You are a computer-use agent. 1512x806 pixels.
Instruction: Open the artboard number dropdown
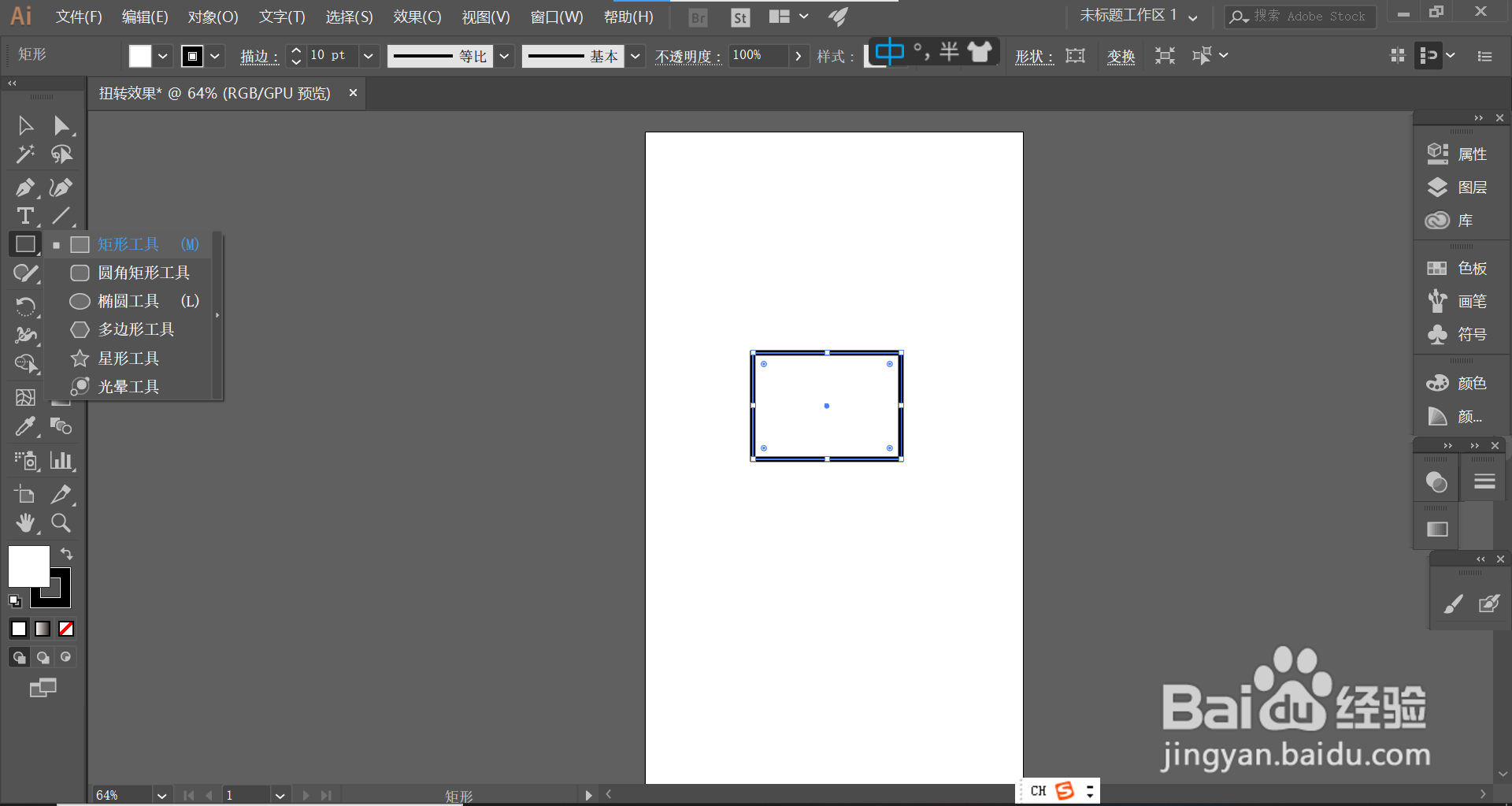tap(280, 796)
